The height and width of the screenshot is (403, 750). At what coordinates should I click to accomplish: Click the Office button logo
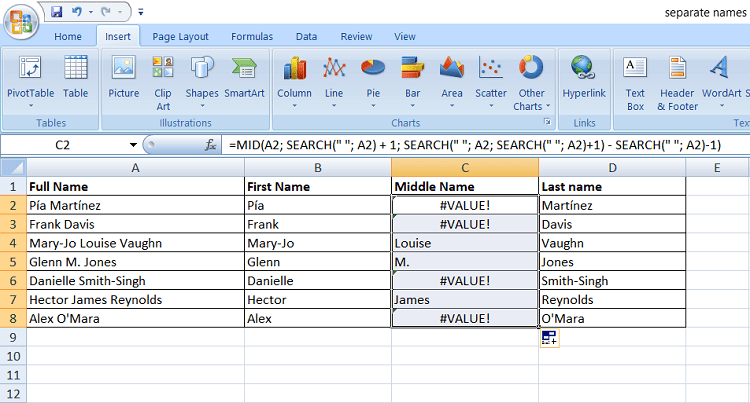(19, 20)
